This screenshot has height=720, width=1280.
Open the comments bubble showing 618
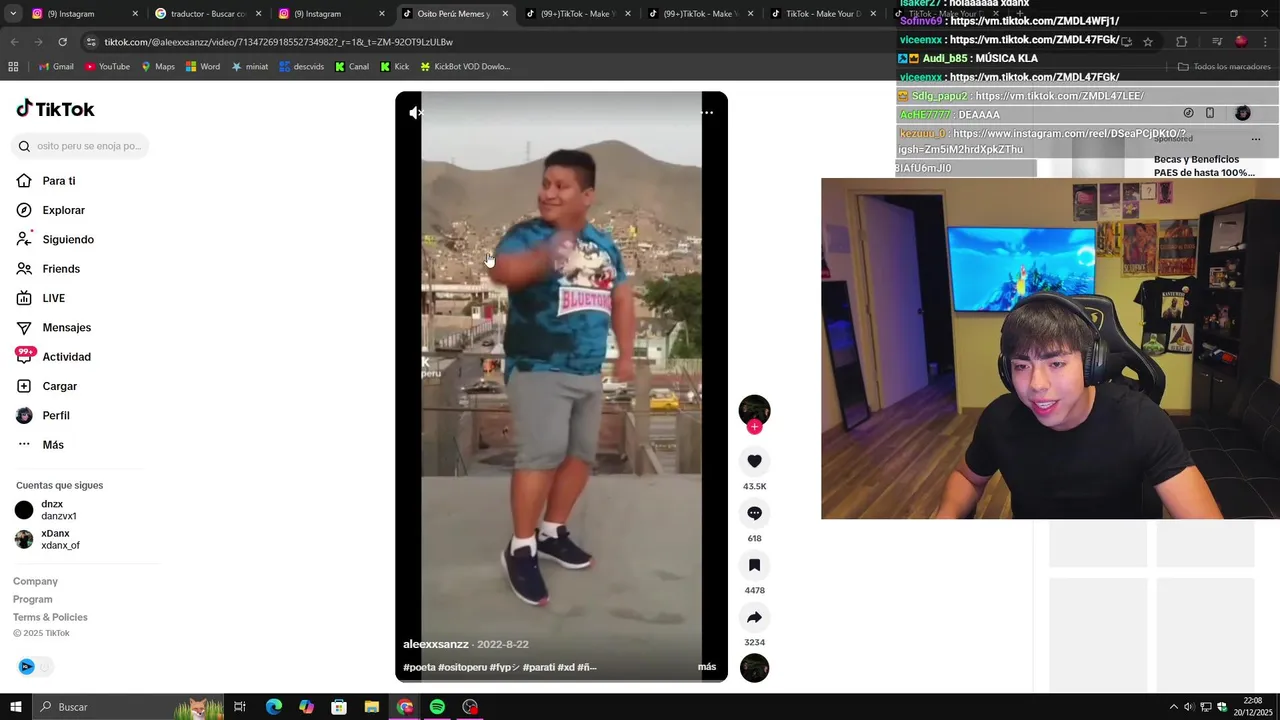tap(754, 513)
